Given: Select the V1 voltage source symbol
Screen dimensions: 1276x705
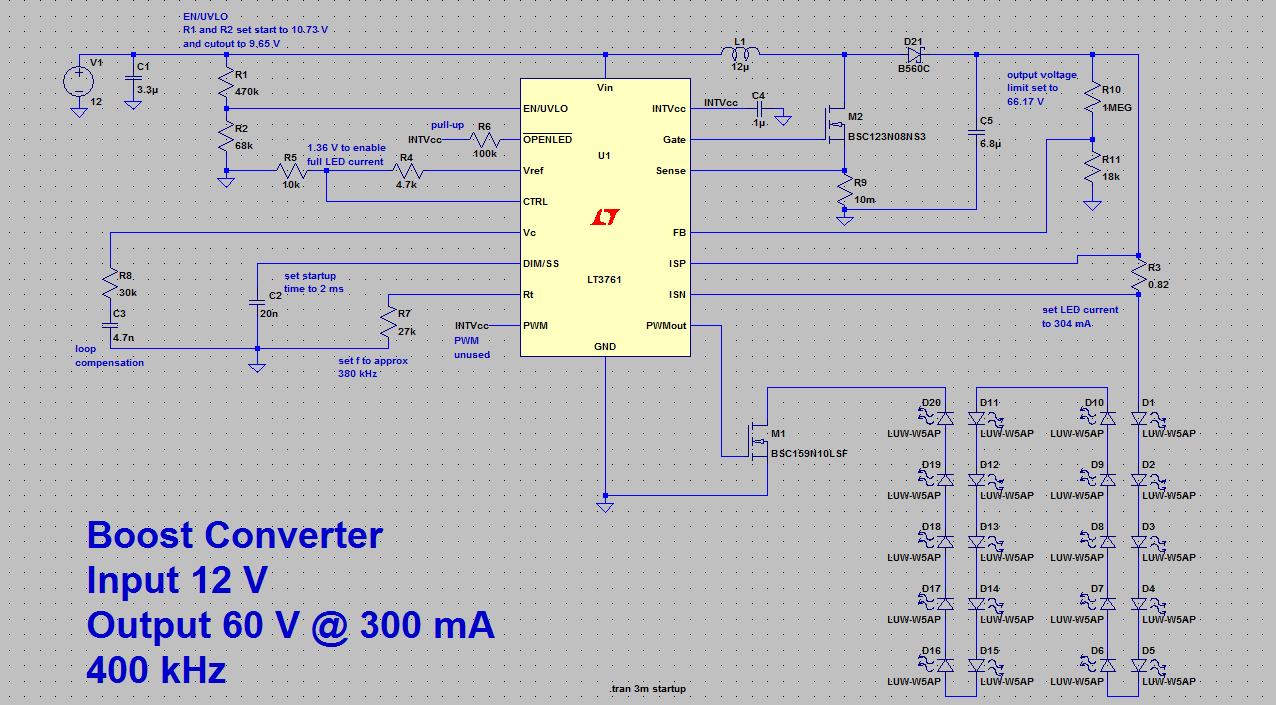Looking at the screenshot, I should tap(79, 82).
